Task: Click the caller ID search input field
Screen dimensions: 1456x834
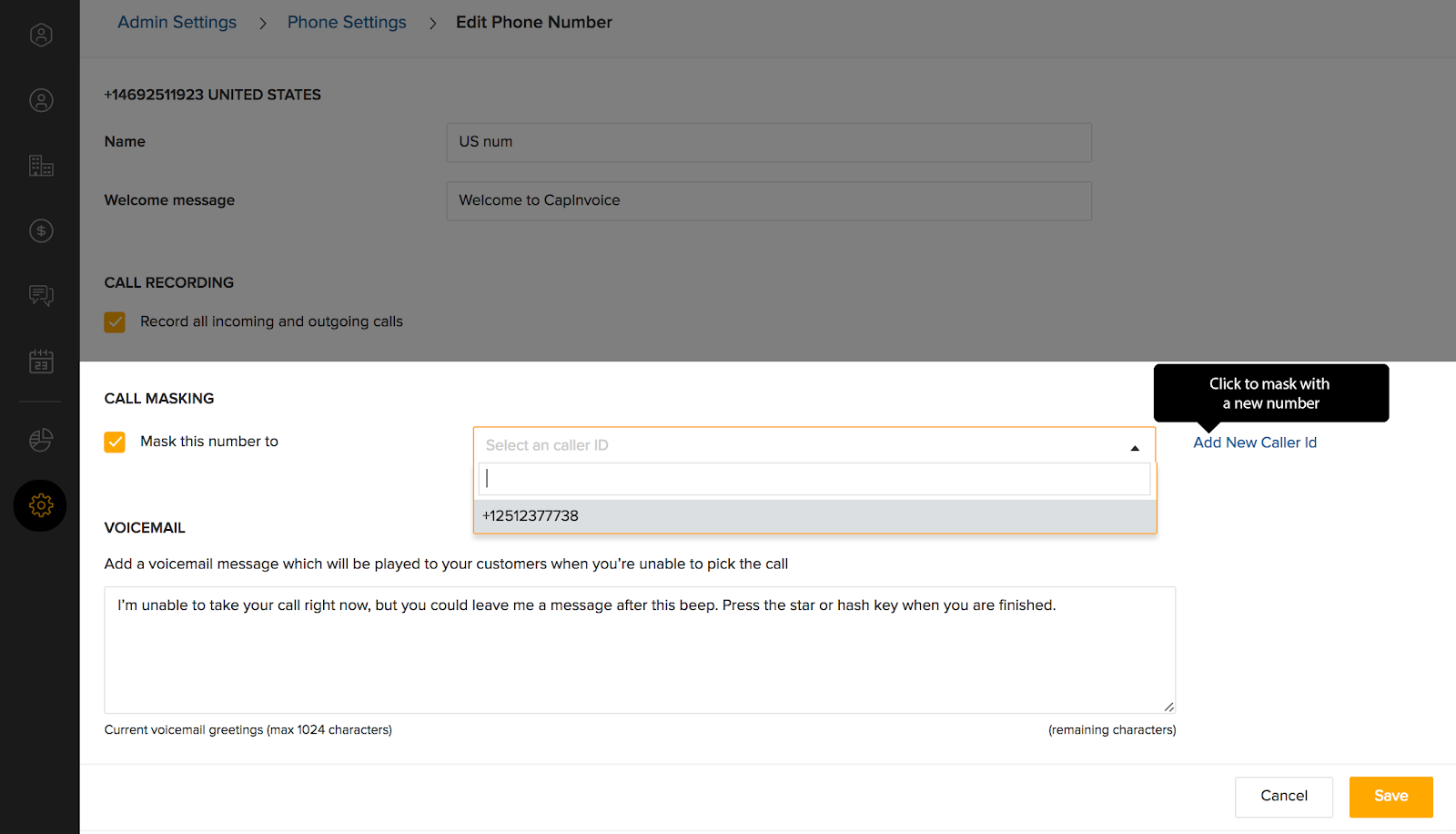Action: coord(814,479)
